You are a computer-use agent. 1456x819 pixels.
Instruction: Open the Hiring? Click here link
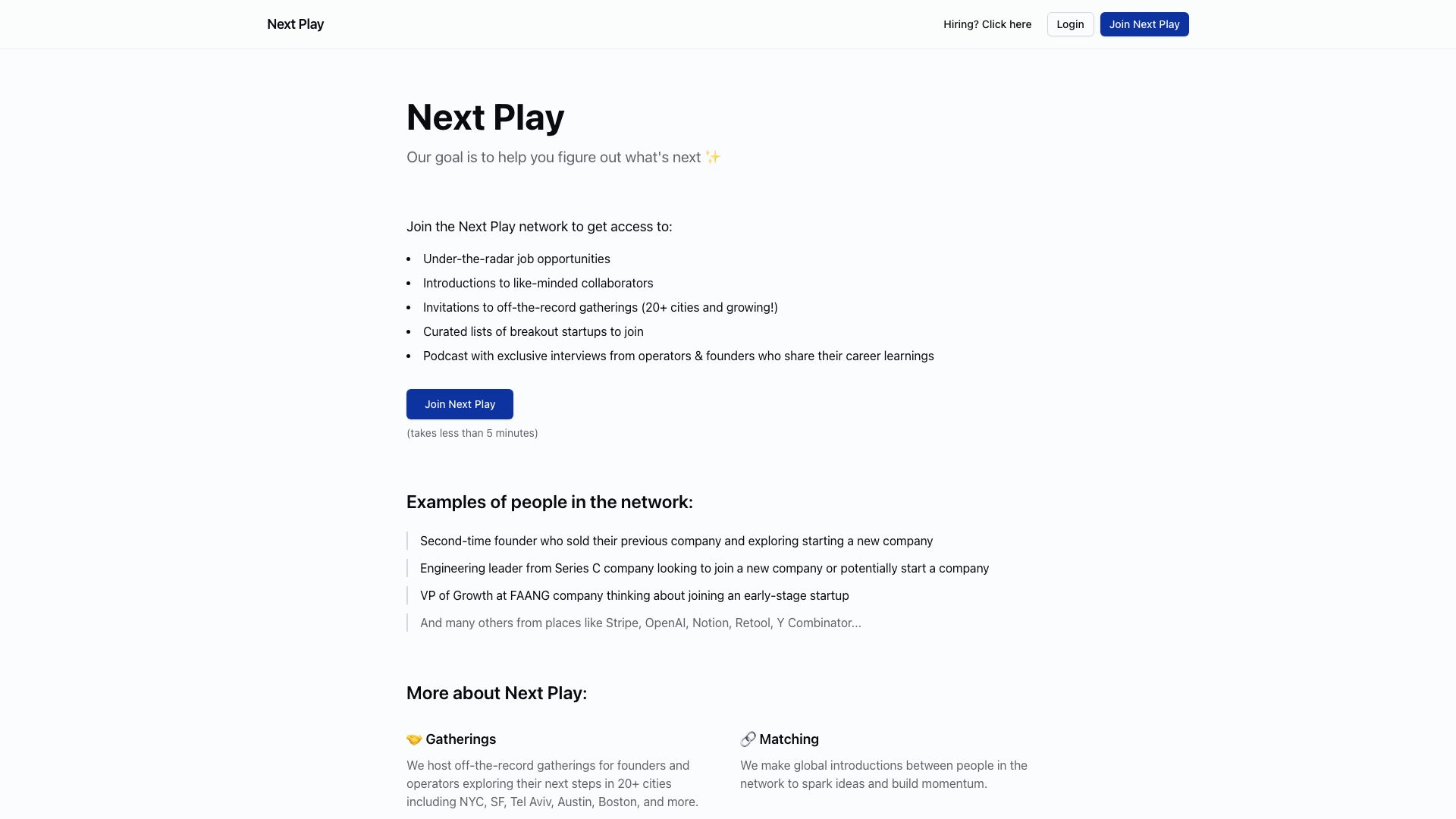tap(987, 24)
